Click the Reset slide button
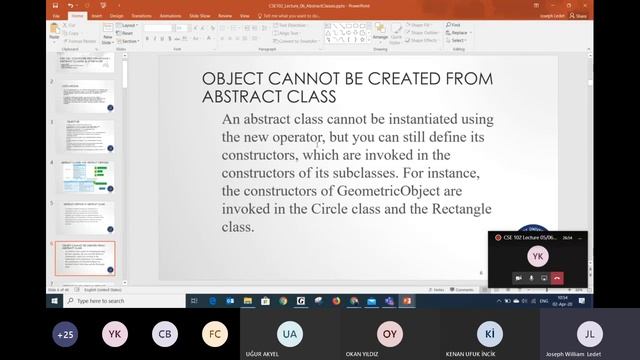The image size is (640, 360). [x=125, y=33]
